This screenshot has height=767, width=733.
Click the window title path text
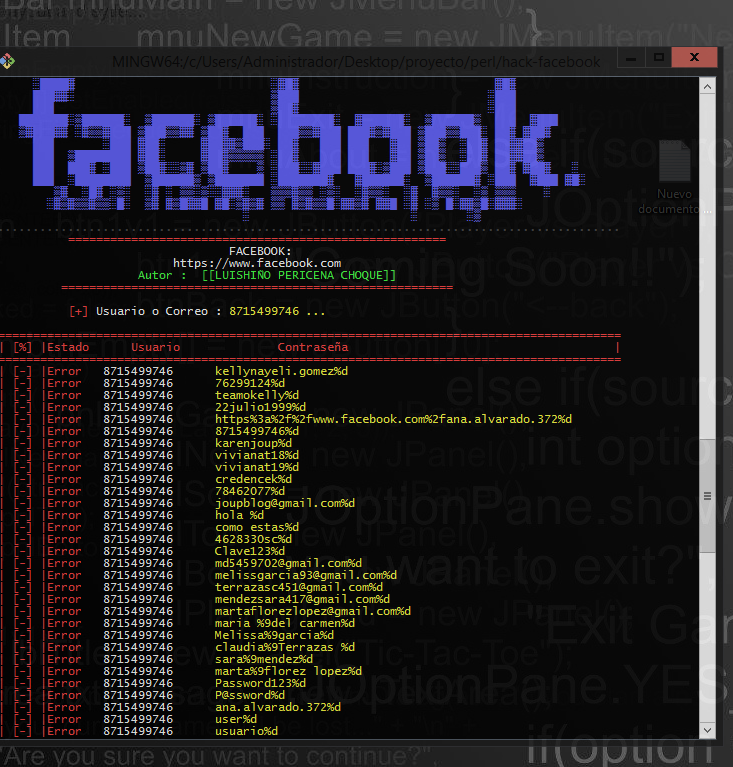(x=356, y=62)
